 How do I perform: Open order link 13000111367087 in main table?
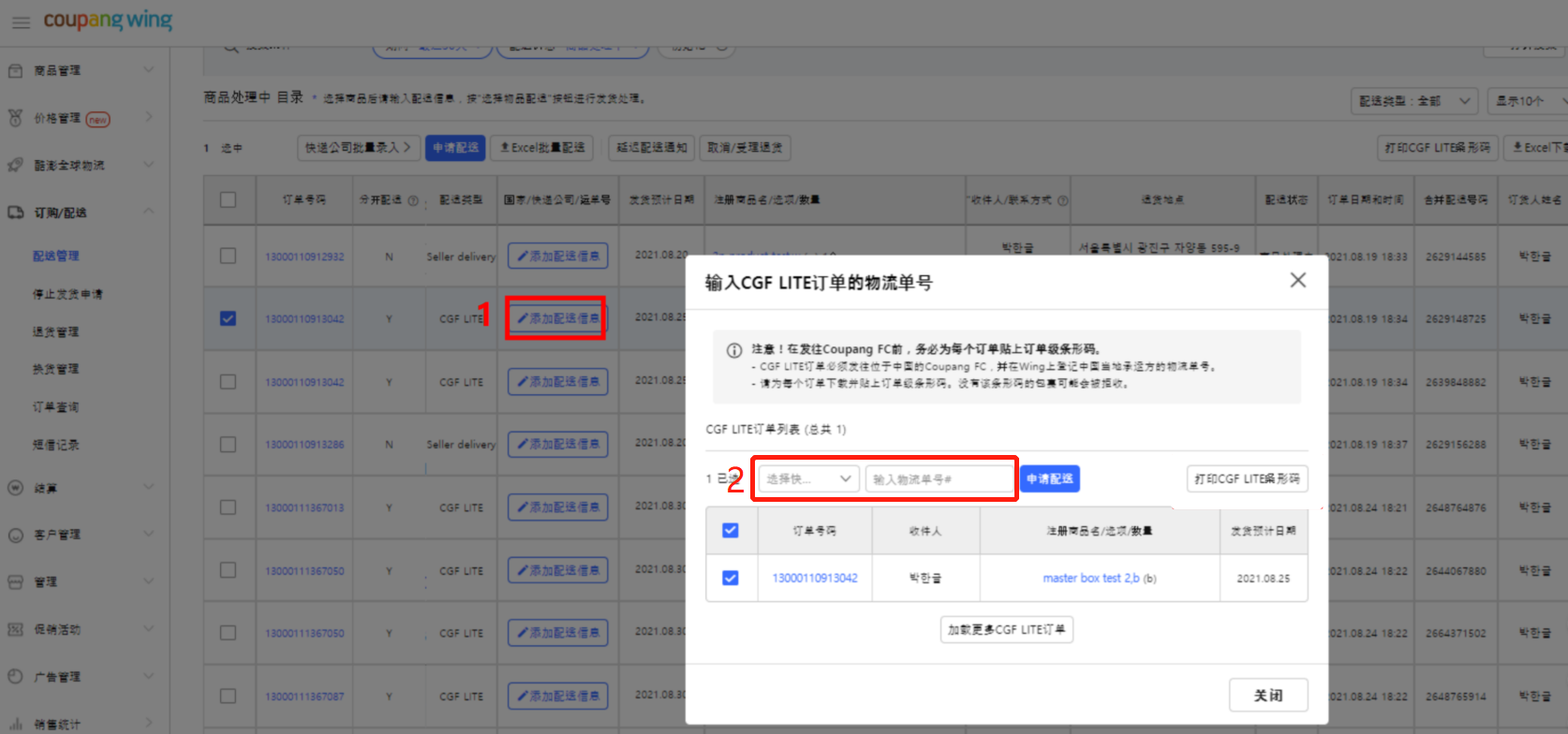(304, 697)
